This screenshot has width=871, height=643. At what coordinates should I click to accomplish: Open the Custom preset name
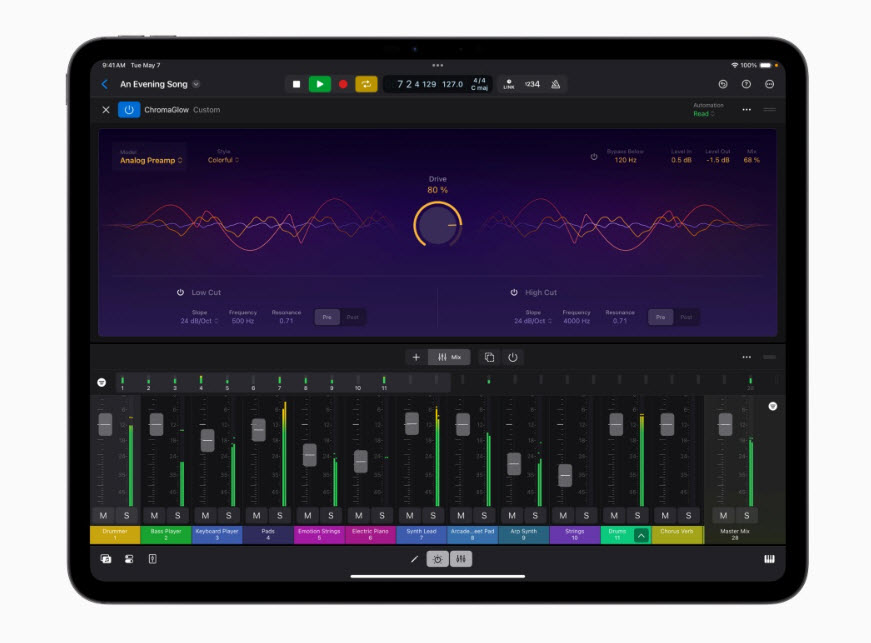pyautogui.click(x=207, y=110)
